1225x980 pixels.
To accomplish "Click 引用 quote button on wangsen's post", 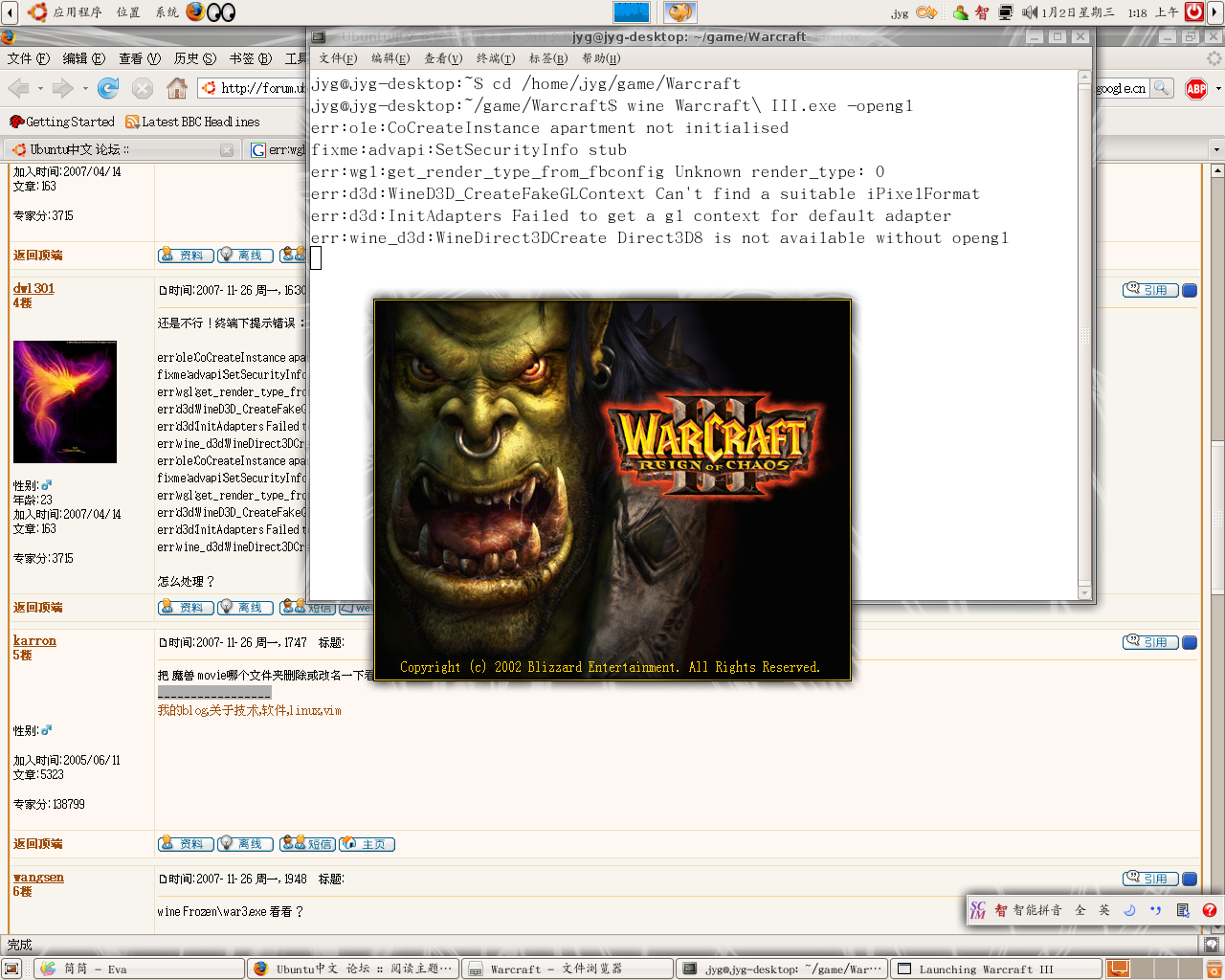I will pos(1150,879).
